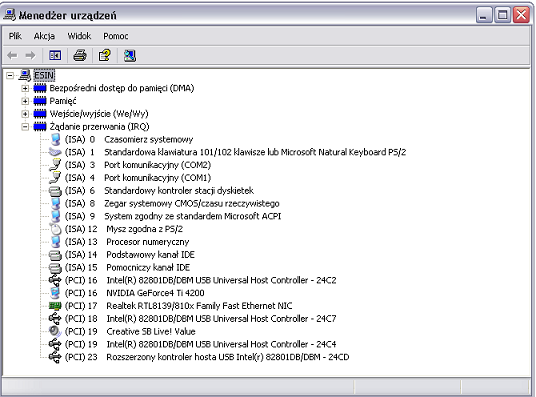Select Realtek RTL8139/810x Ethernet NIC text
The image size is (536, 397).
[199, 306]
